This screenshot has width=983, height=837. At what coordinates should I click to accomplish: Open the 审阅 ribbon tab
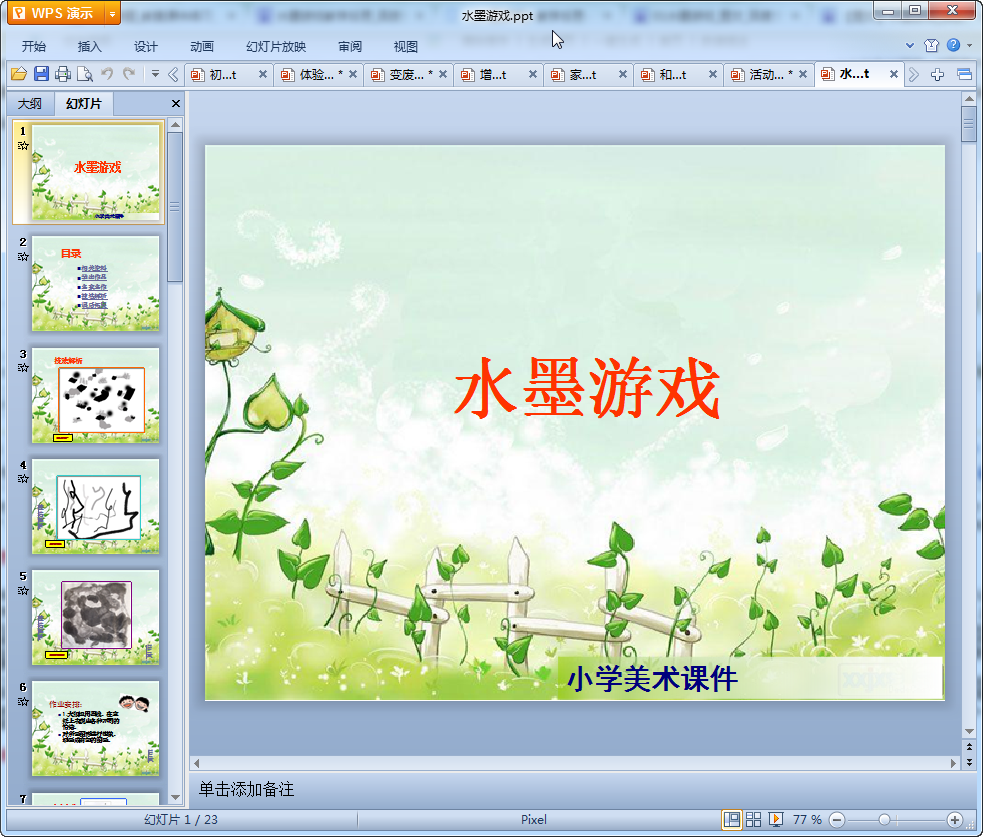[350, 46]
